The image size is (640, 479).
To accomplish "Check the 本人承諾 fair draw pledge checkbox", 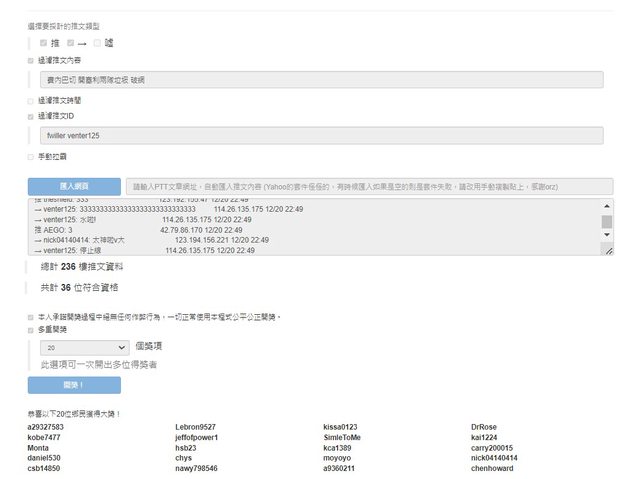I will click(31, 316).
